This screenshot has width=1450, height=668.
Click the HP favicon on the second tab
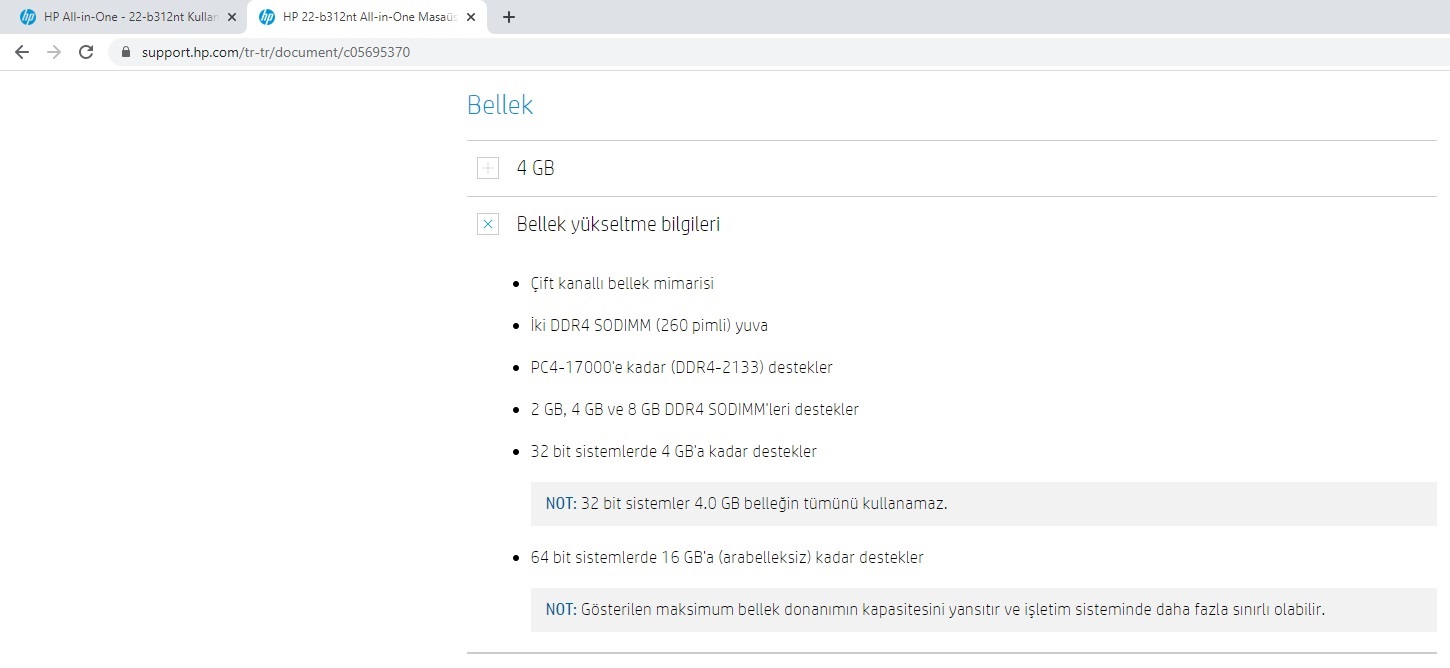click(267, 17)
